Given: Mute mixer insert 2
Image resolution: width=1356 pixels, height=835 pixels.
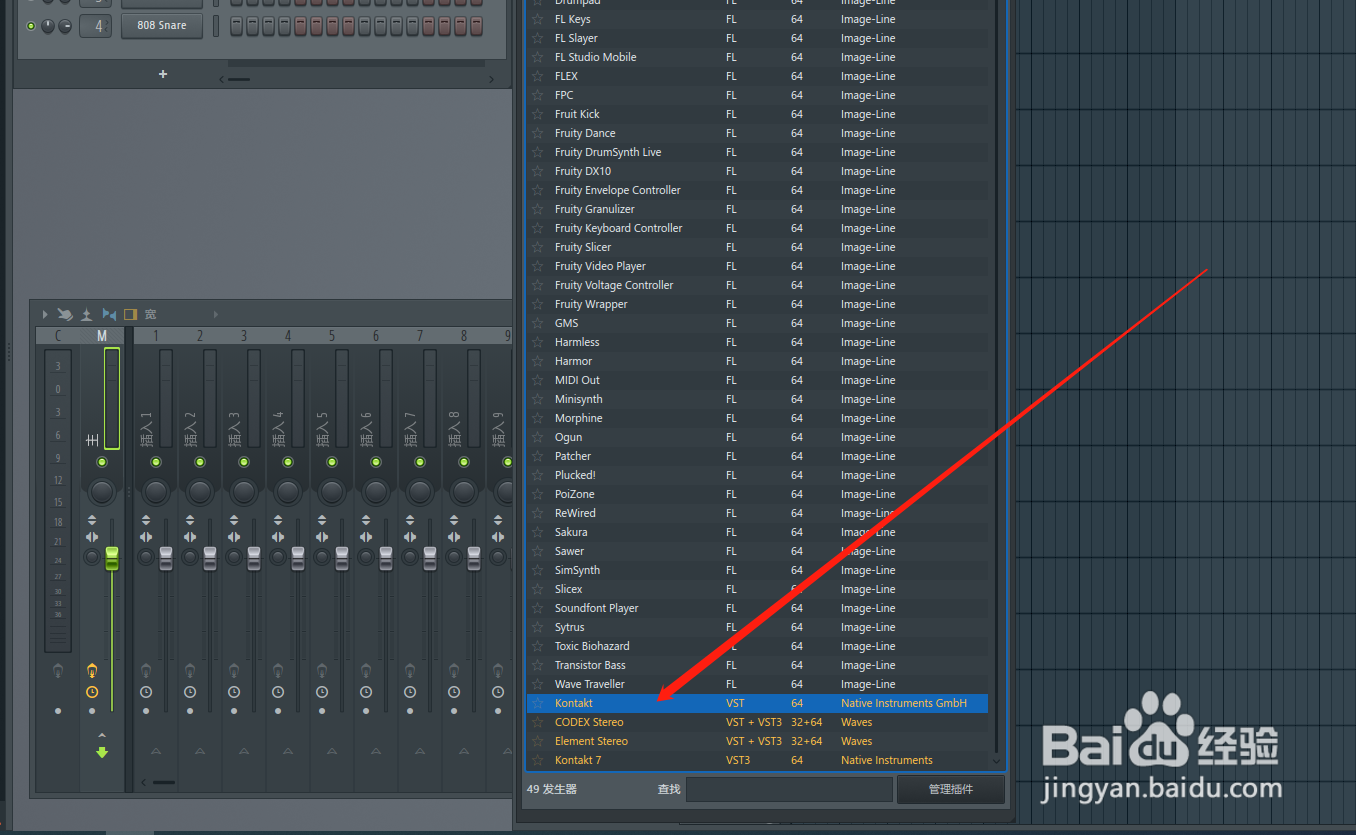Looking at the screenshot, I should pos(200,462).
